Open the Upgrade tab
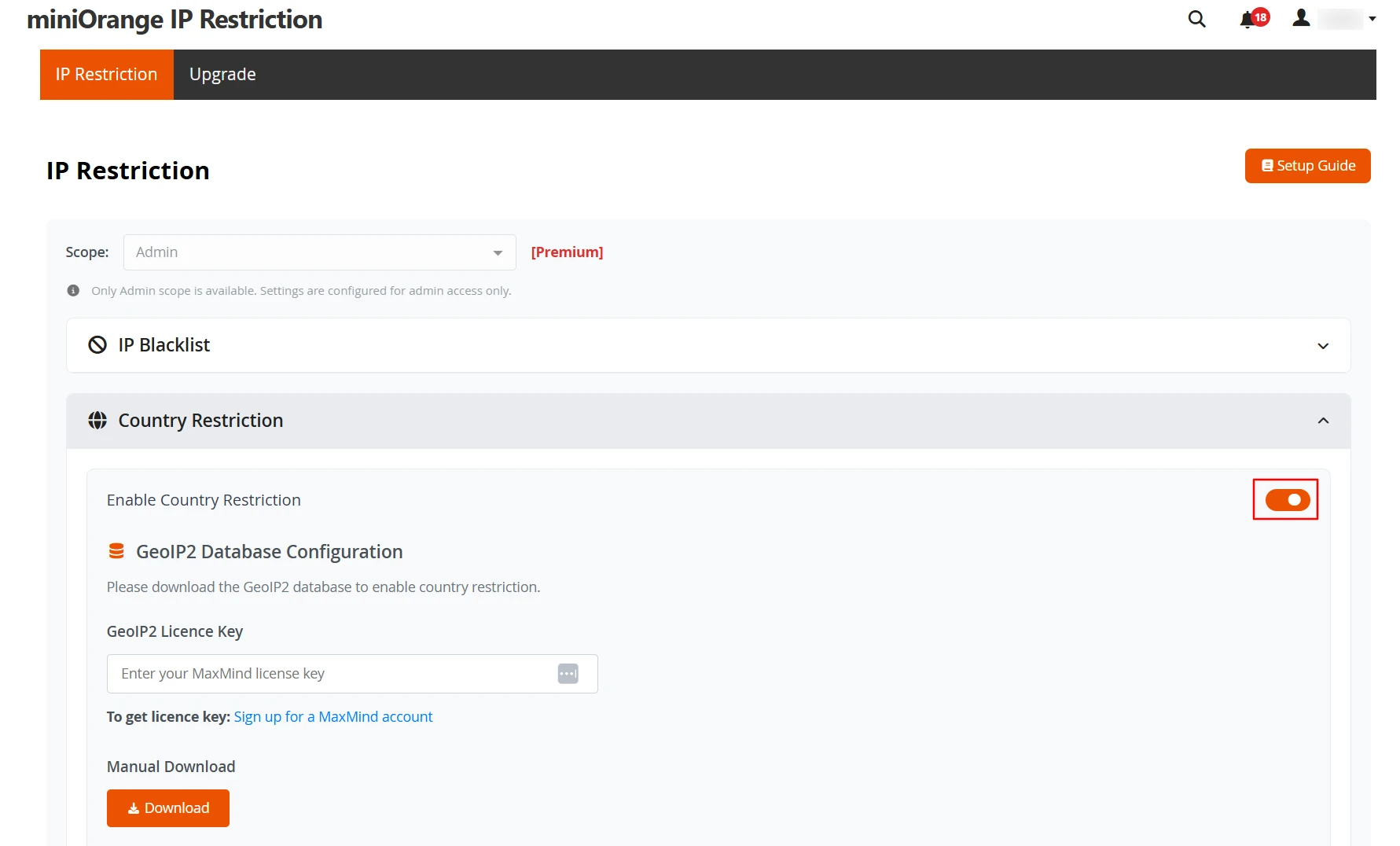This screenshot has width=1400, height=846. 222,75
